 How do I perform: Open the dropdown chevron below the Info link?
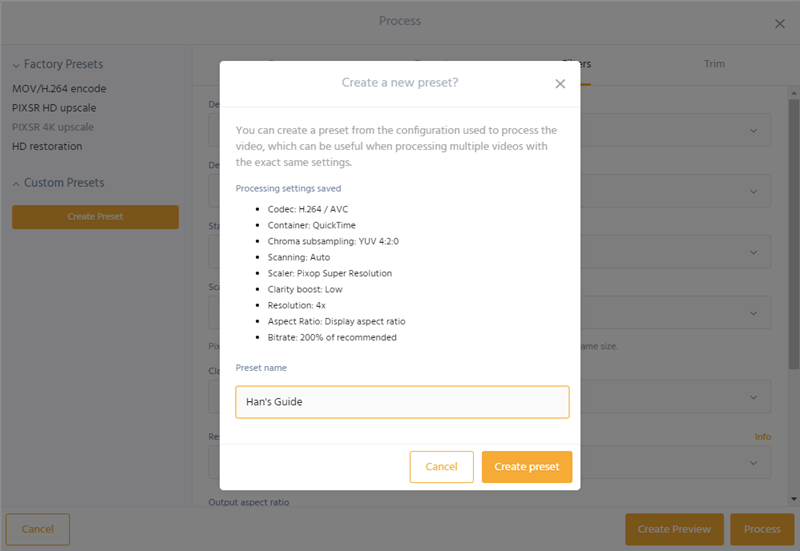click(754, 463)
